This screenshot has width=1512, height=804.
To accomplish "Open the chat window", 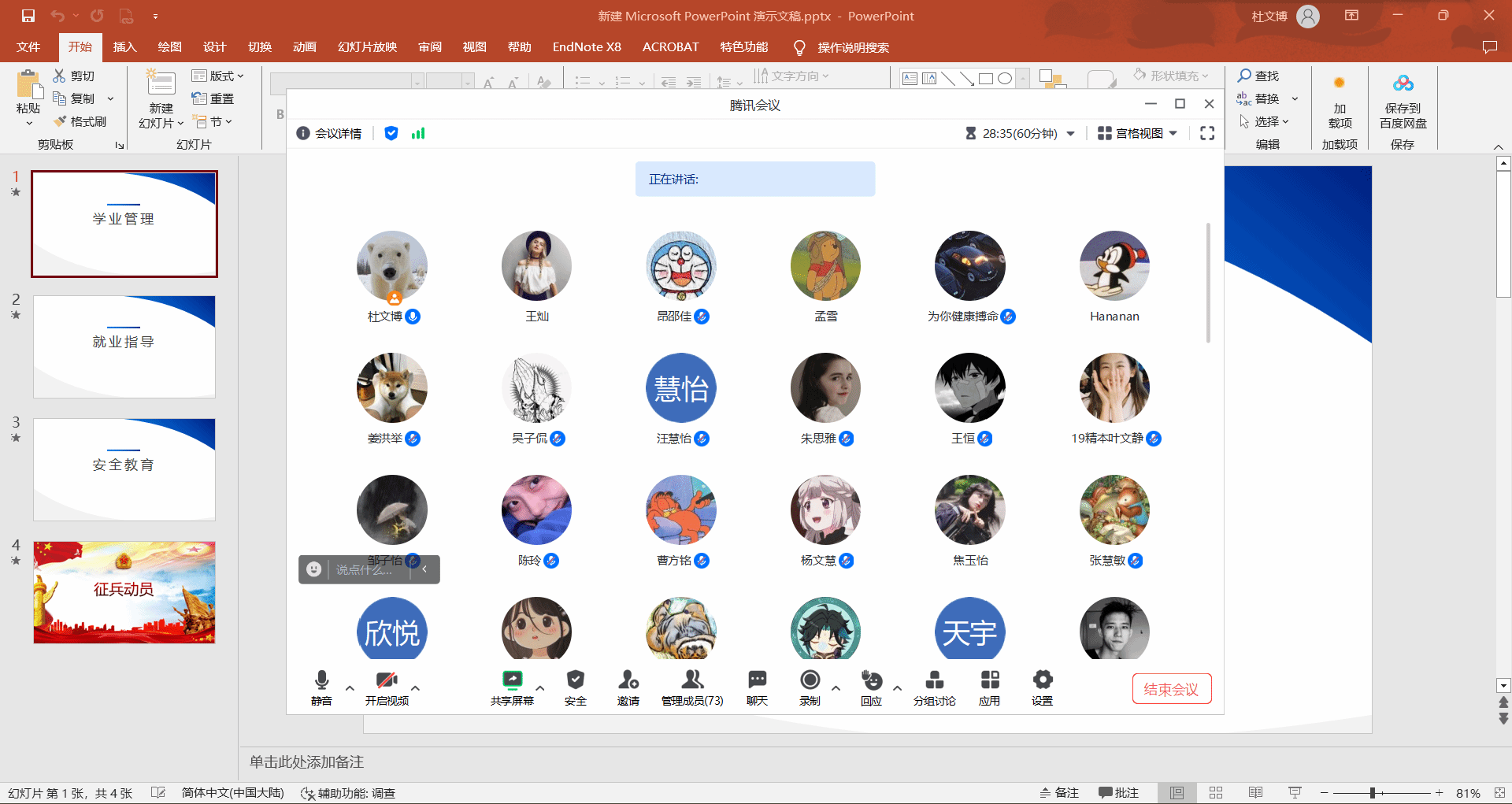I will 757,680.
